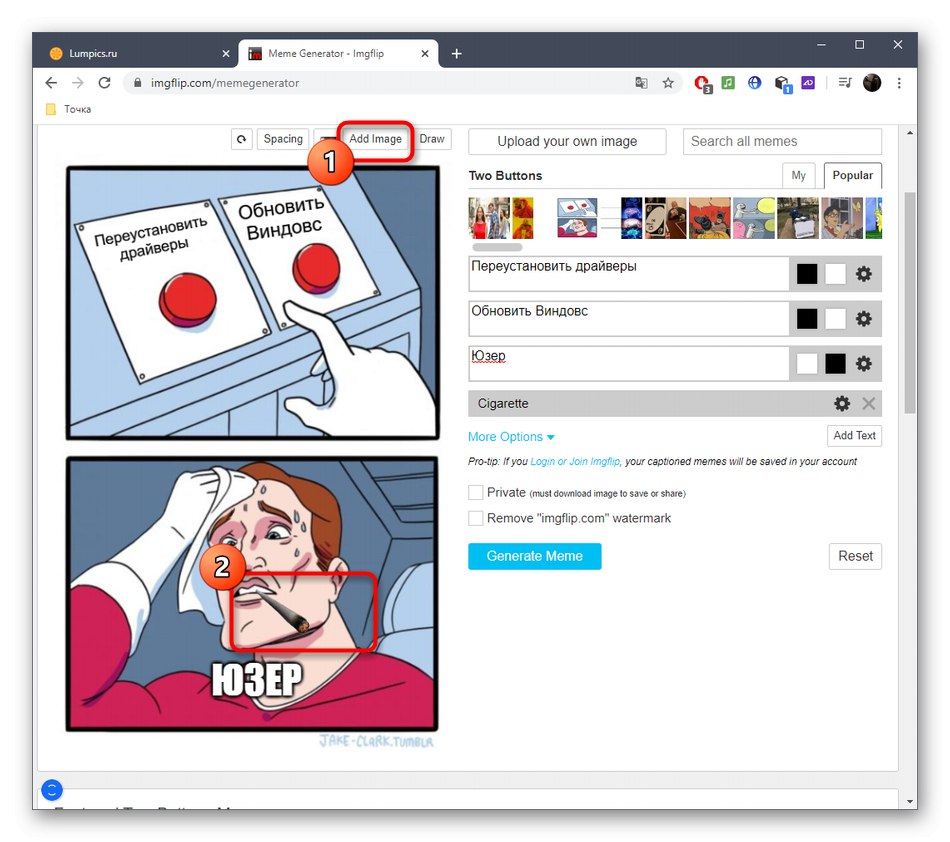
Task: Expand More Options
Action: 511,437
